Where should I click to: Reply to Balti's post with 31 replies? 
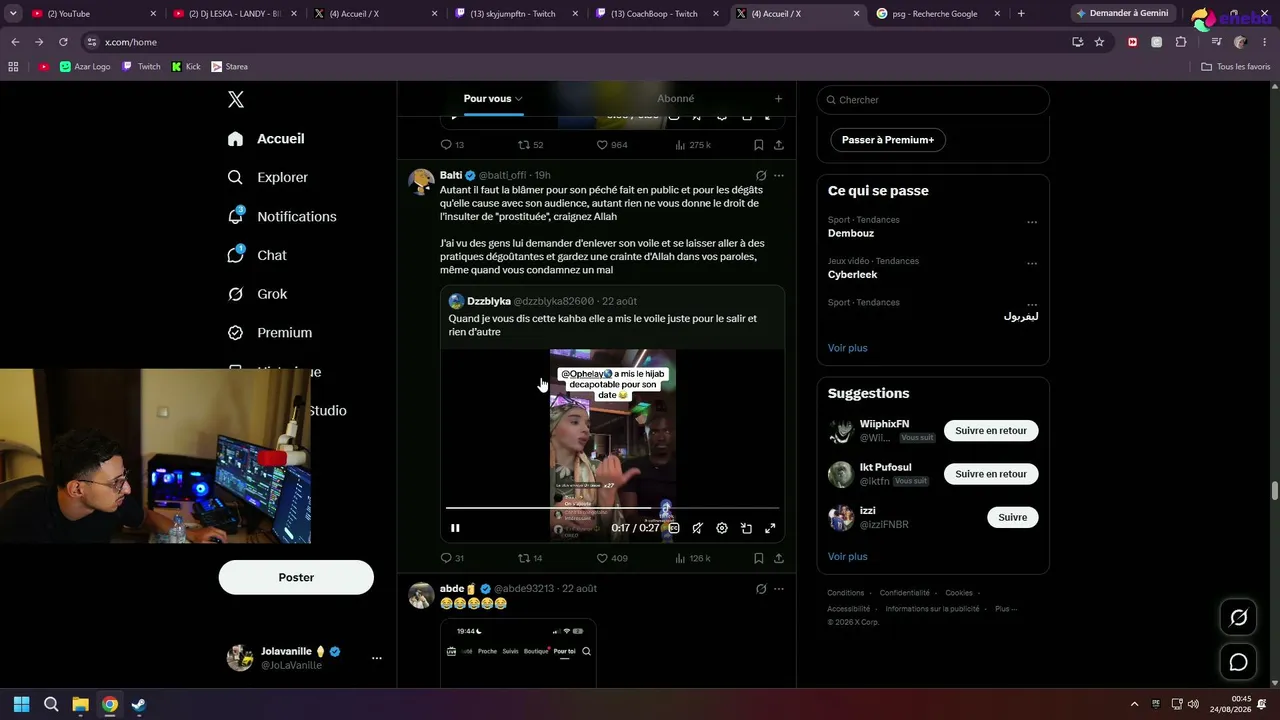click(x=452, y=558)
